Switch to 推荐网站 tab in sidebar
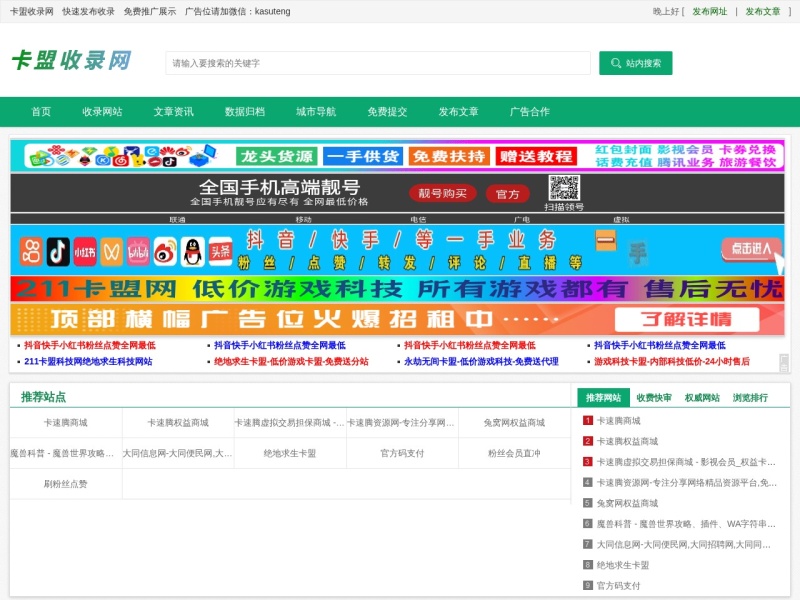 [x=603, y=397]
